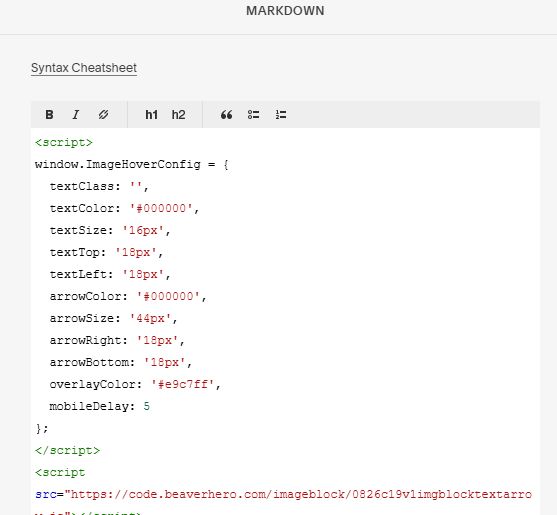Click the textColor '#000000' value
This screenshot has height=515, width=557.
(x=161, y=208)
